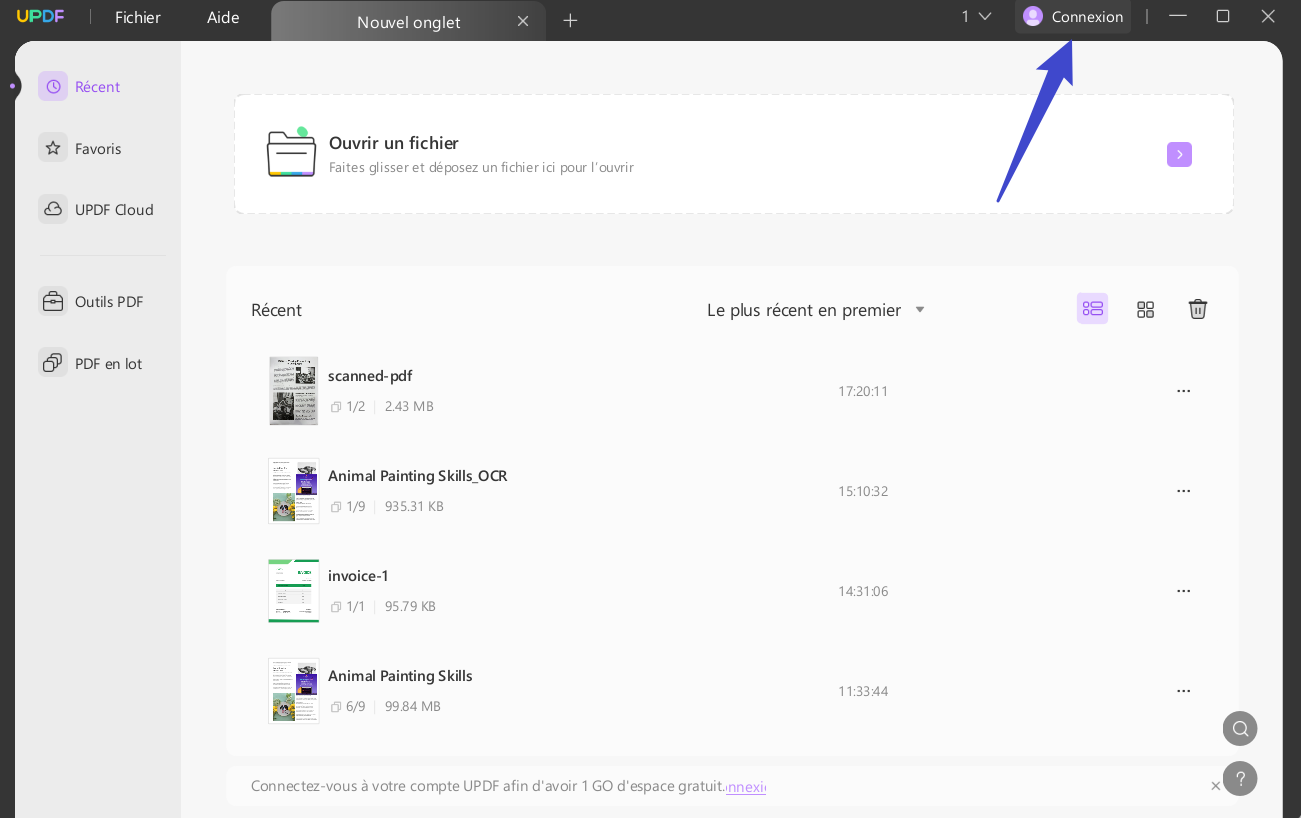Image resolution: width=1301 pixels, height=818 pixels.
Task: Open the Favoris sidebar section
Action: coord(81,148)
